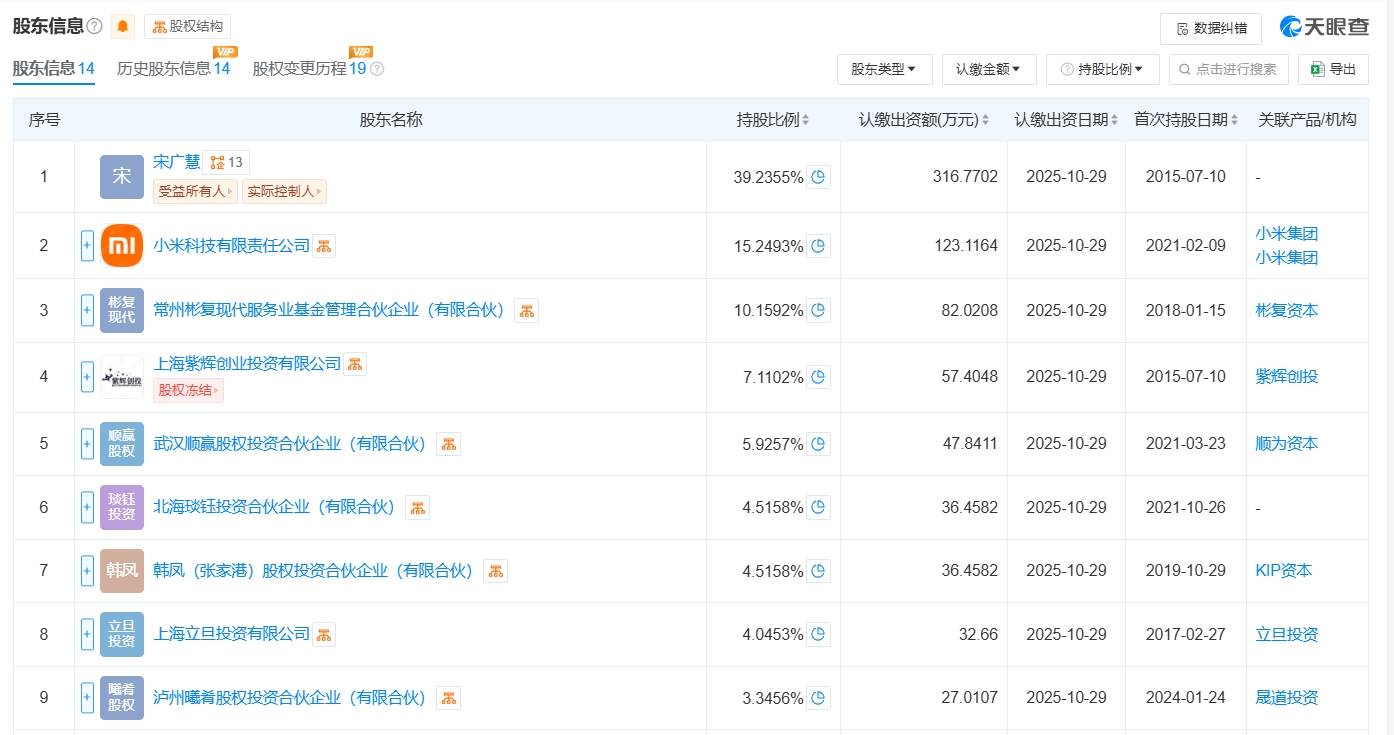The height and width of the screenshot is (735, 1394).
Task: Click pie chart icon in 北海琰钰 row
Action: 819,508
